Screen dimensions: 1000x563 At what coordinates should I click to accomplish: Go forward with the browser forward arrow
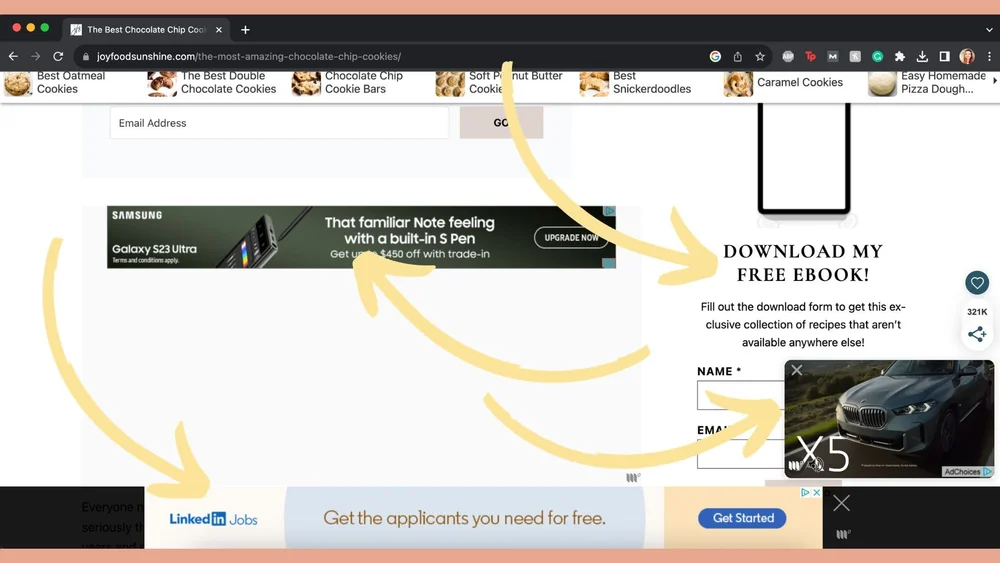pyautogui.click(x=36, y=56)
